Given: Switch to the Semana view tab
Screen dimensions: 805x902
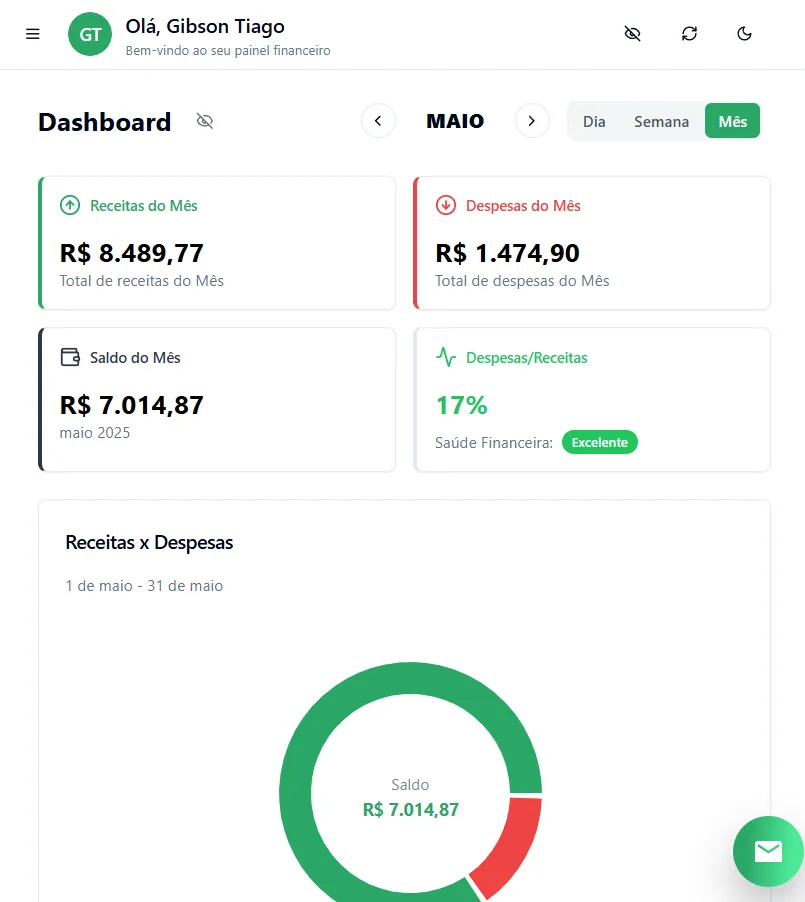Looking at the screenshot, I should (661, 121).
